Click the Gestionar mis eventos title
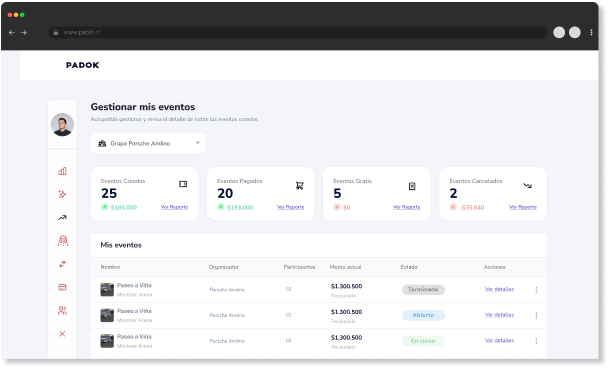Screen dimensions: 609x369 (143, 107)
